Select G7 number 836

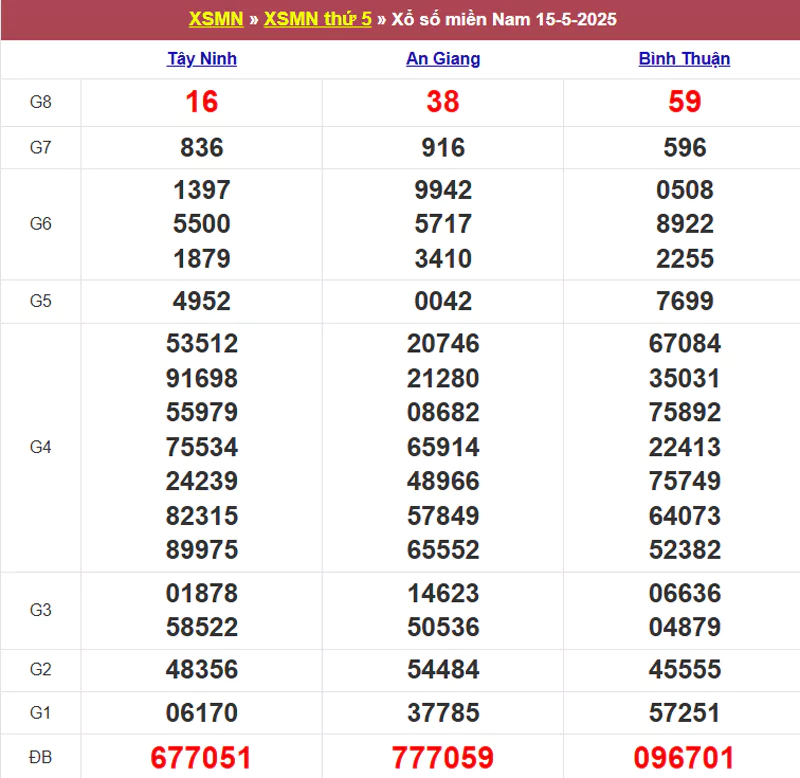(x=202, y=147)
